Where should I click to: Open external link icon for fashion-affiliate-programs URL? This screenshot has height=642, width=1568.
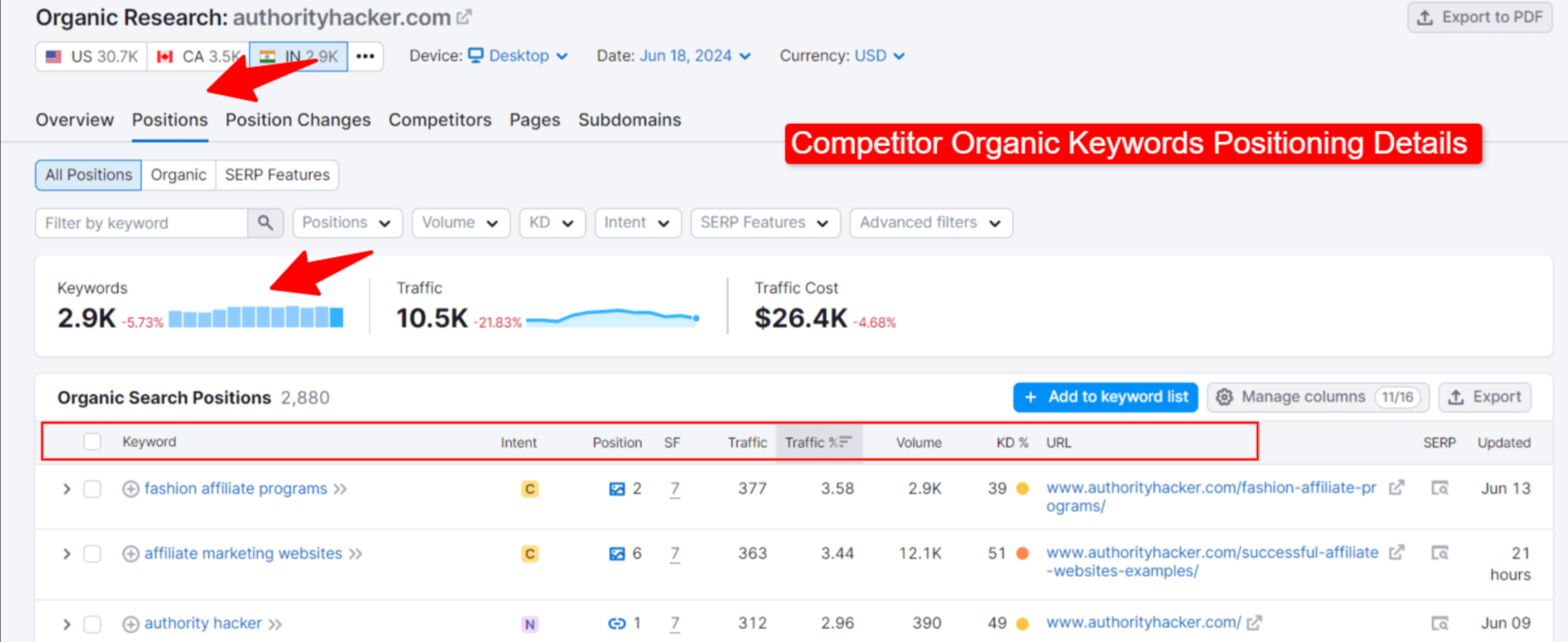(x=1397, y=487)
